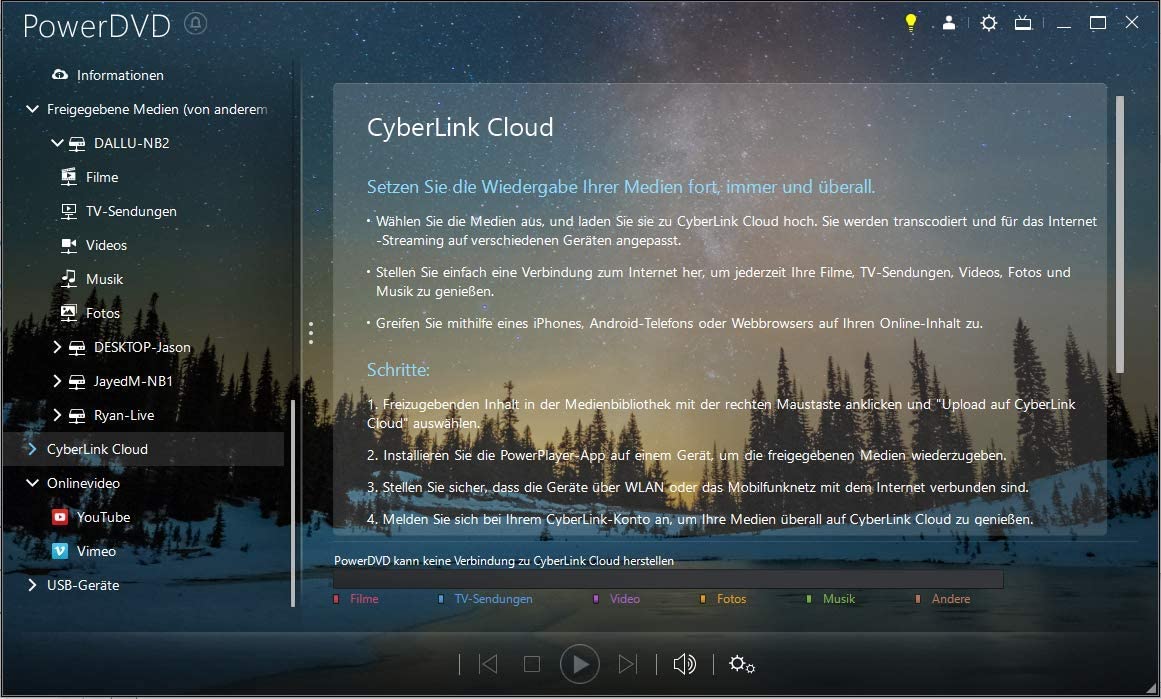Open the sign-in account icon
The height and width of the screenshot is (699, 1161).
click(948, 22)
